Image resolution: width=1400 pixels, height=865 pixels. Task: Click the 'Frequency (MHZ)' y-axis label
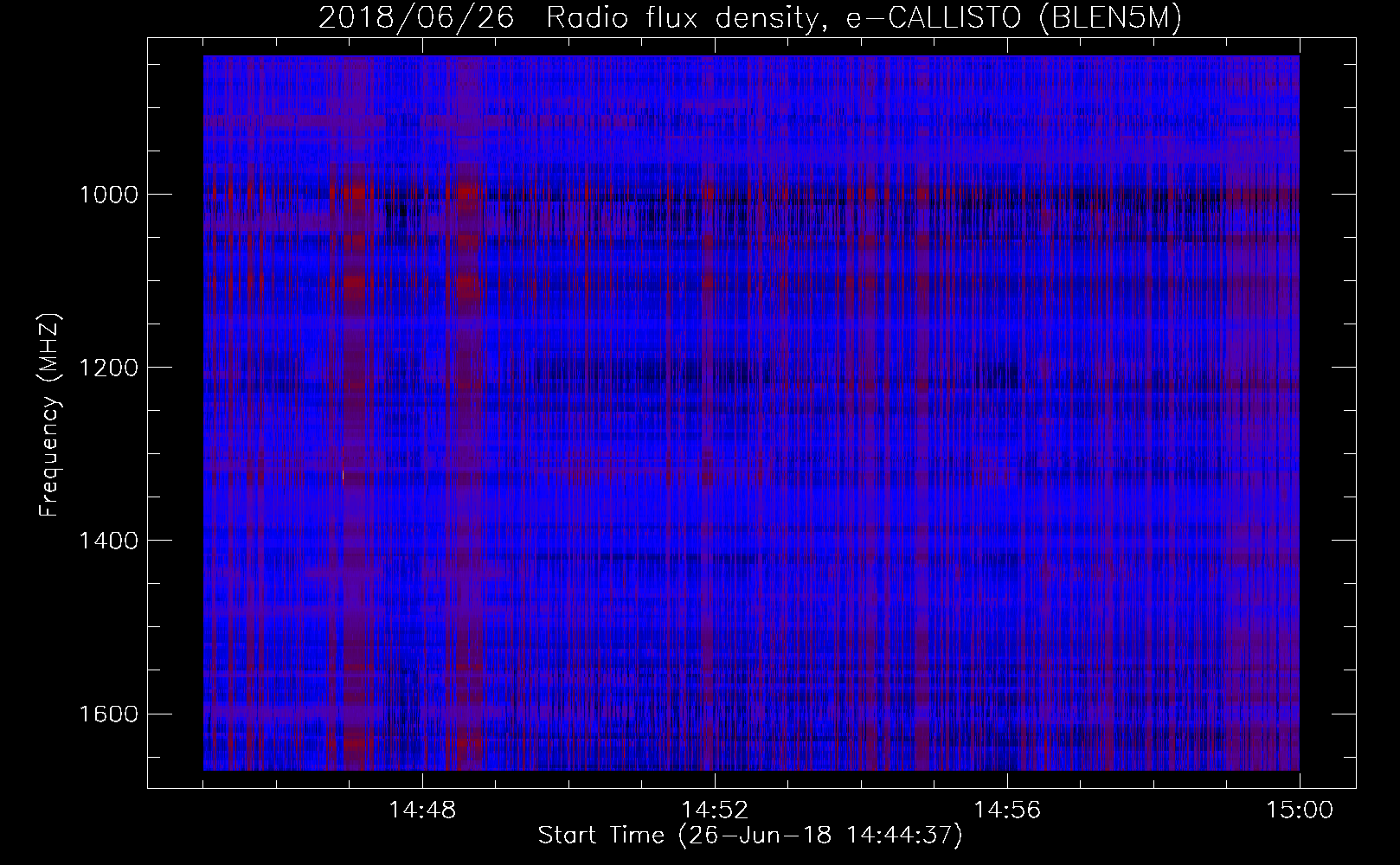[50, 415]
